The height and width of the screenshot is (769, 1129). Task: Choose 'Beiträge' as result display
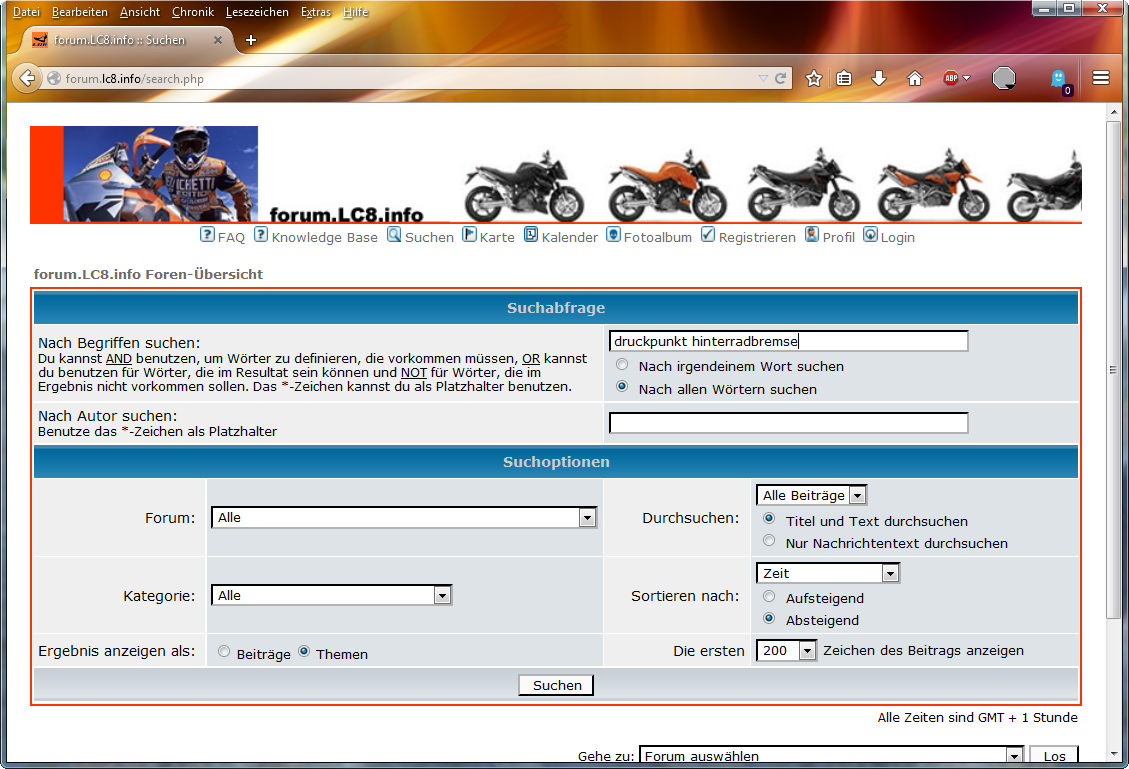tap(224, 652)
